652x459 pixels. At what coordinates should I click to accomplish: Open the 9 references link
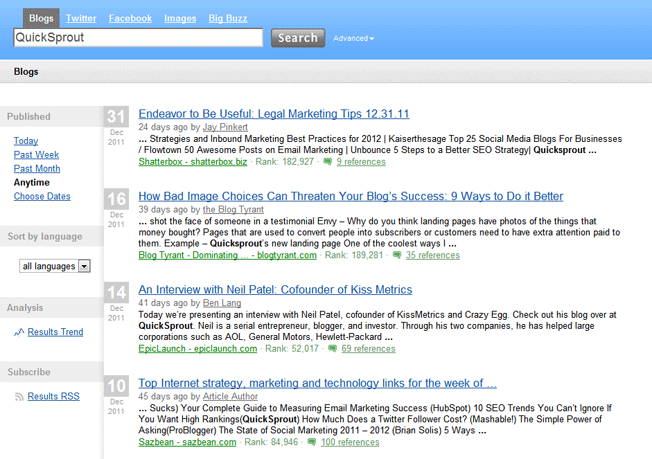pos(361,162)
